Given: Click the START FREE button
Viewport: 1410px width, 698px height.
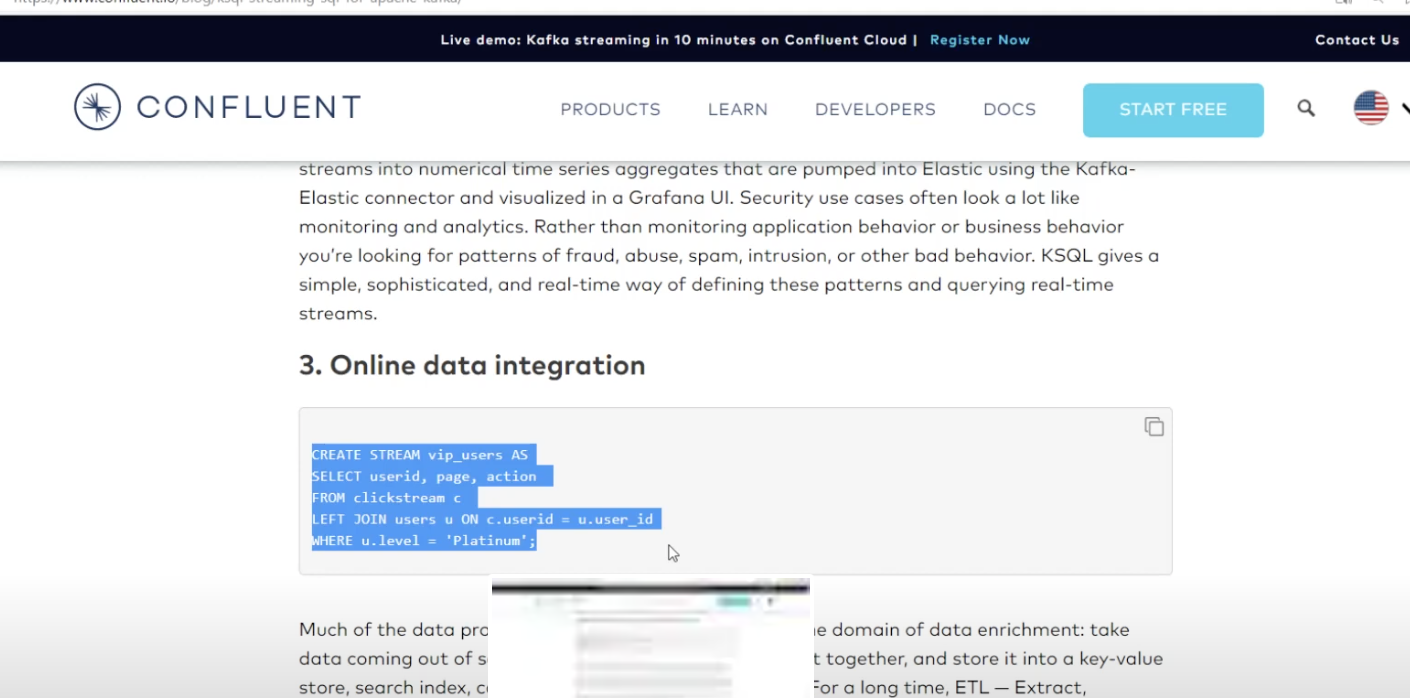Looking at the screenshot, I should [1173, 110].
